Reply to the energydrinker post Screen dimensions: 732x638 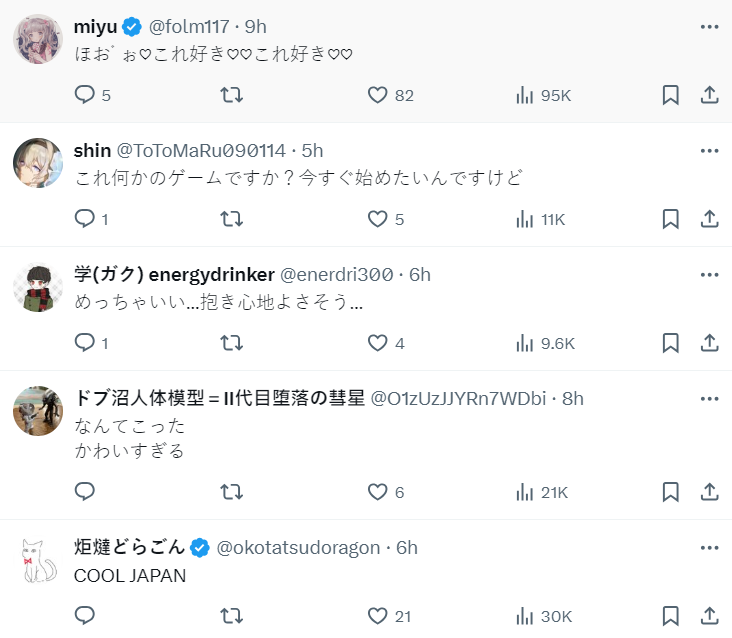coord(86,343)
